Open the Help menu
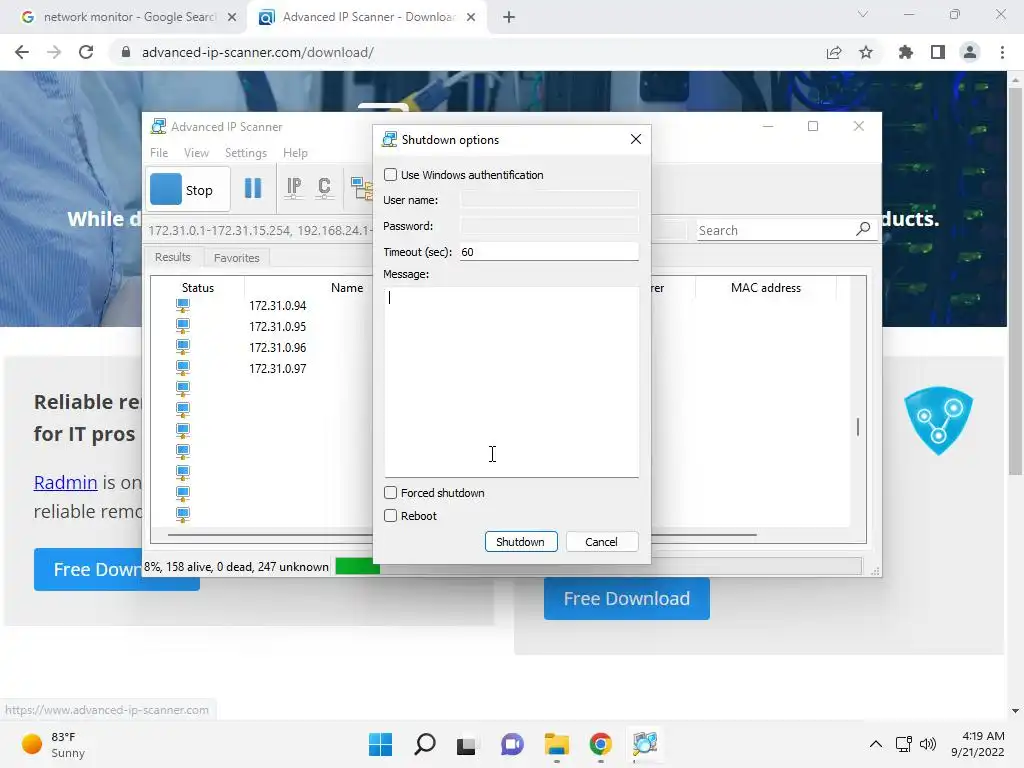The height and width of the screenshot is (768, 1024). 295,153
